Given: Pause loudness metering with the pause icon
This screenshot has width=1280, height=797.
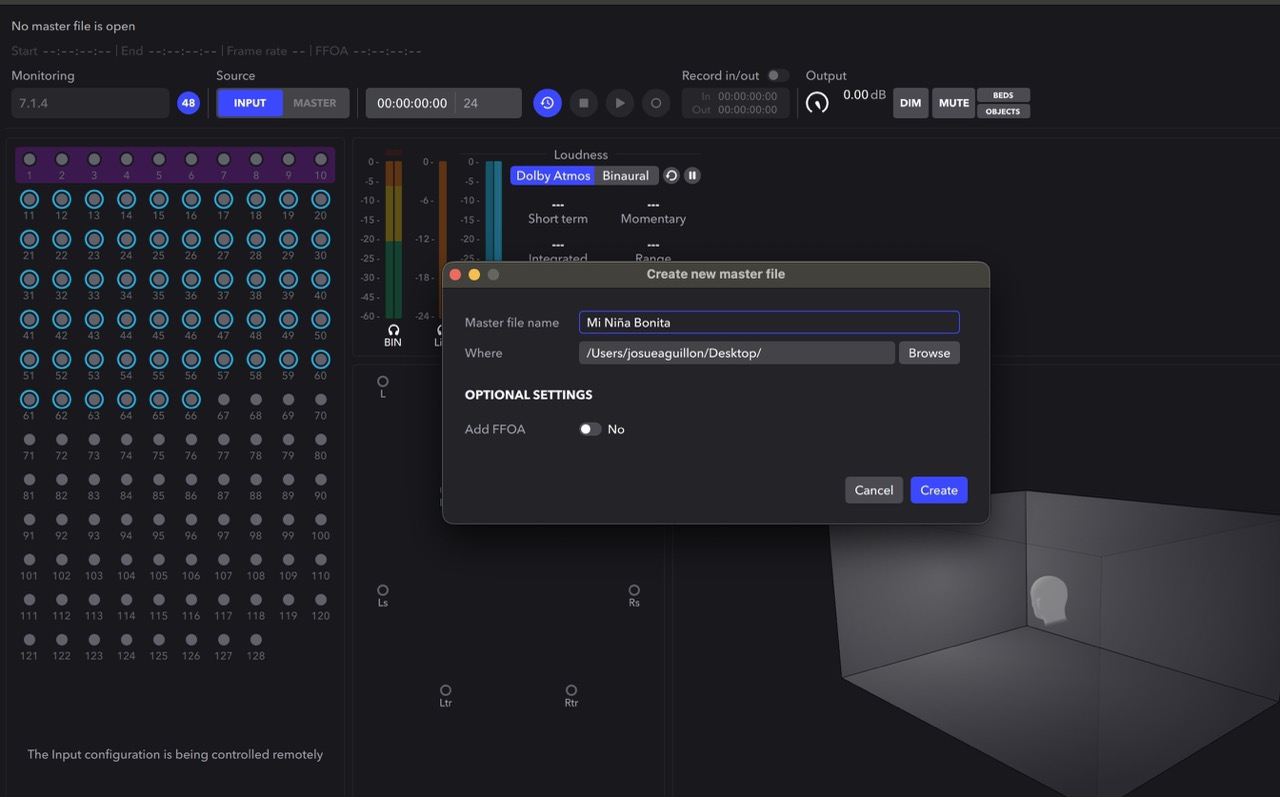Looking at the screenshot, I should pyautogui.click(x=692, y=176).
